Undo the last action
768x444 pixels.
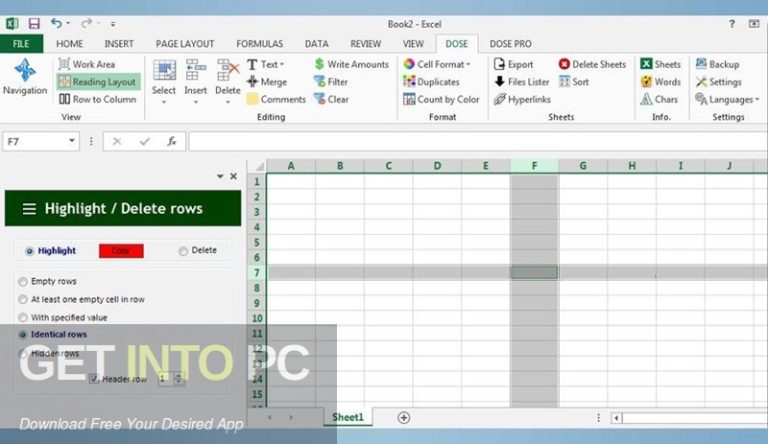coord(56,24)
